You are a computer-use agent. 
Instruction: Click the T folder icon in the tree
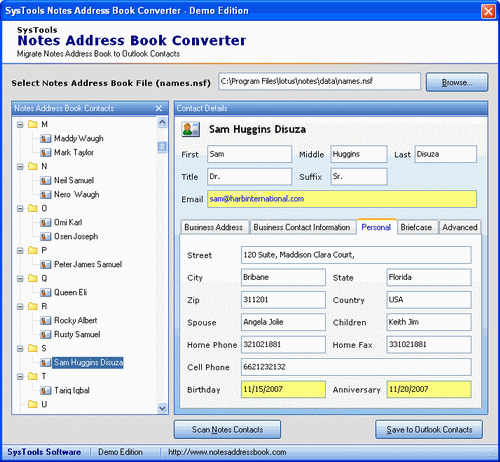click(x=33, y=376)
